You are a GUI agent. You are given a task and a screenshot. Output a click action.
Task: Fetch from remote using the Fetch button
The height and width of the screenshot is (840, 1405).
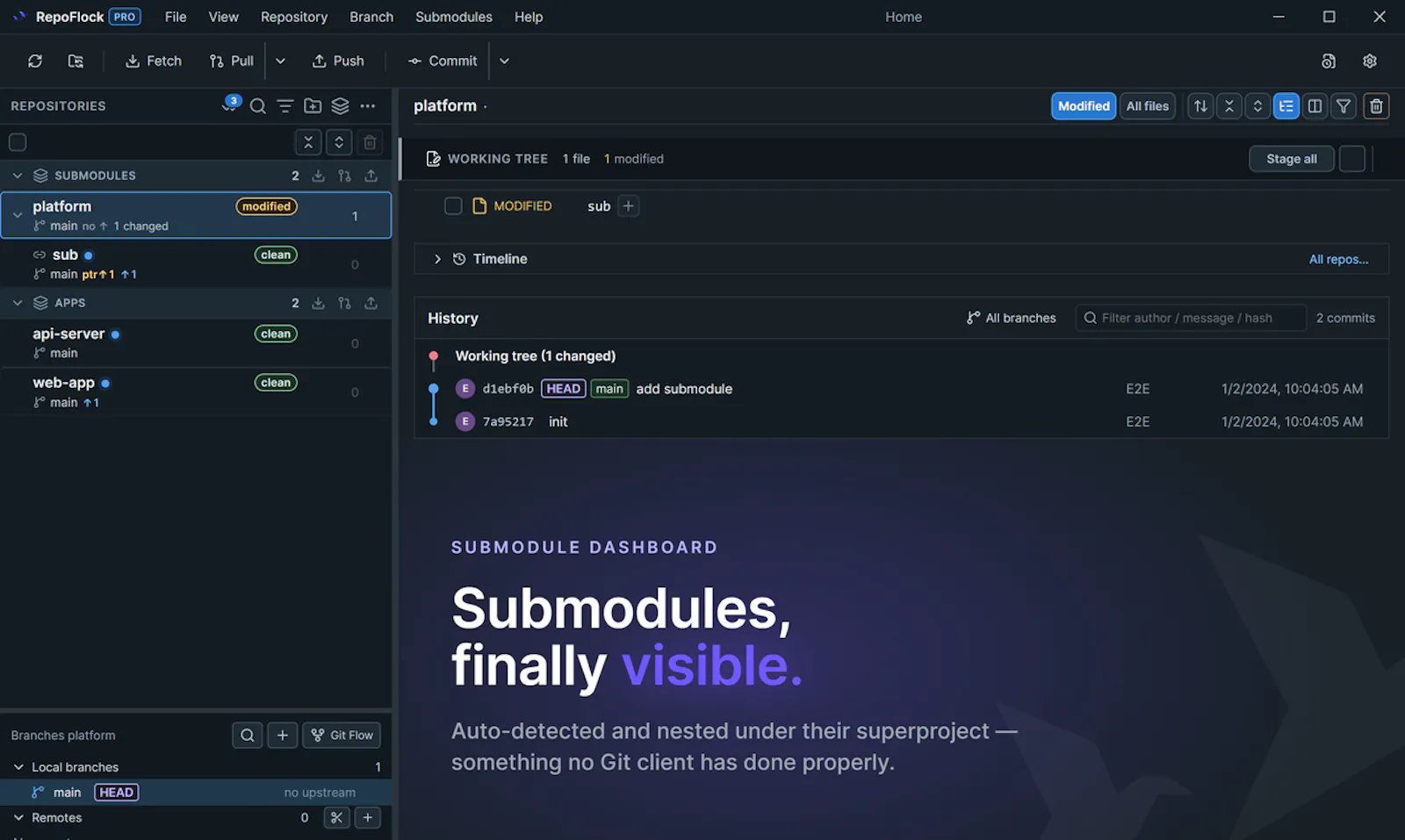(154, 61)
